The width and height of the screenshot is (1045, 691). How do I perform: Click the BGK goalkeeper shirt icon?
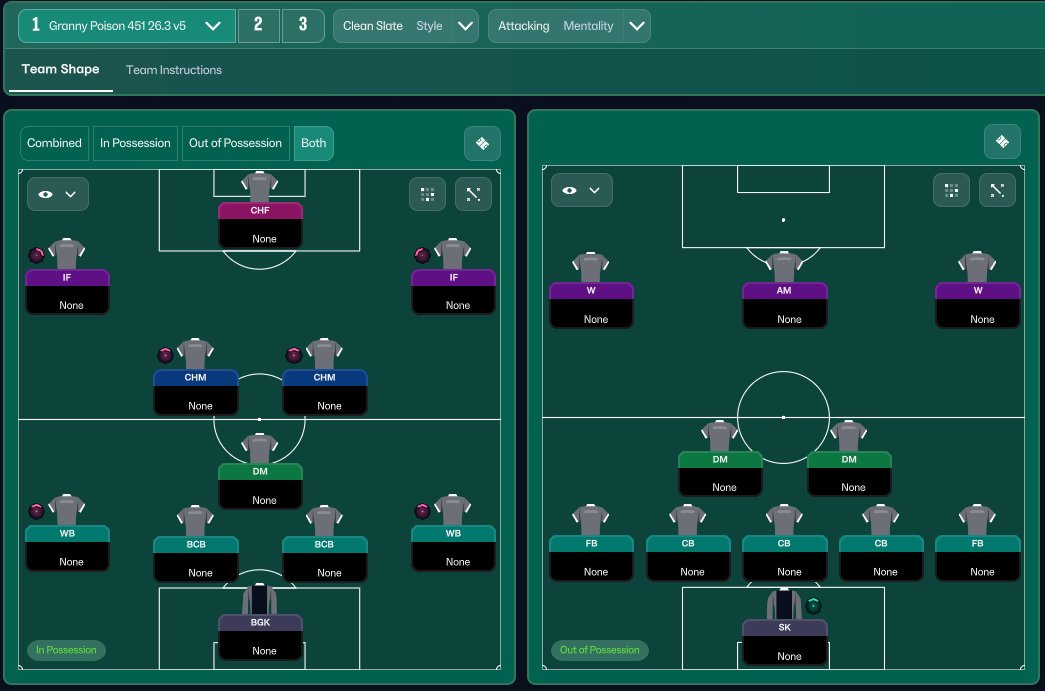tap(260, 599)
